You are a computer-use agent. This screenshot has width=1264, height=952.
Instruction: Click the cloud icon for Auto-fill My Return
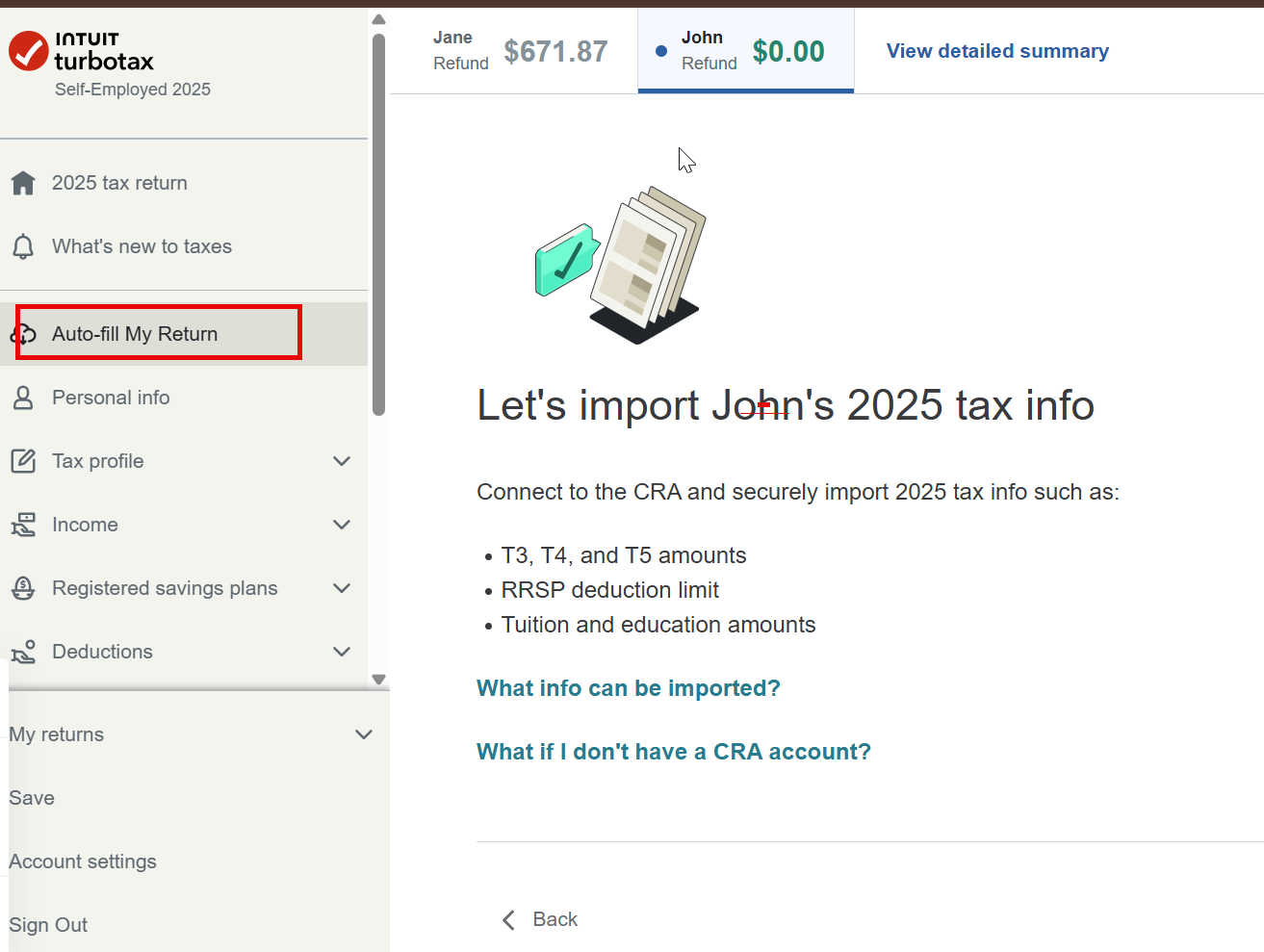[x=23, y=334]
